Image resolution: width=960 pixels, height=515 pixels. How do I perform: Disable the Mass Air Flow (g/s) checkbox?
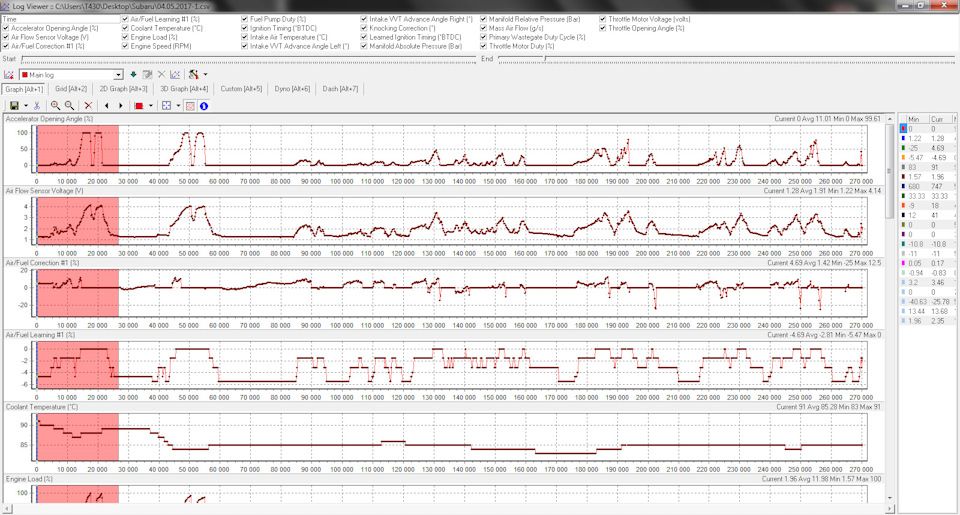point(484,28)
